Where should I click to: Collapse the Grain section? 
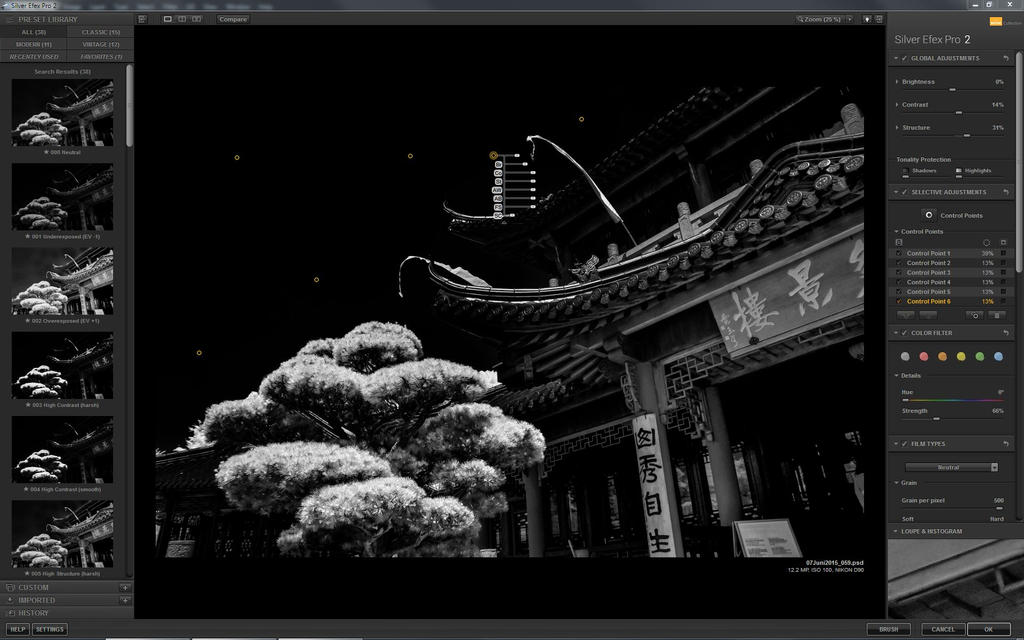point(897,483)
